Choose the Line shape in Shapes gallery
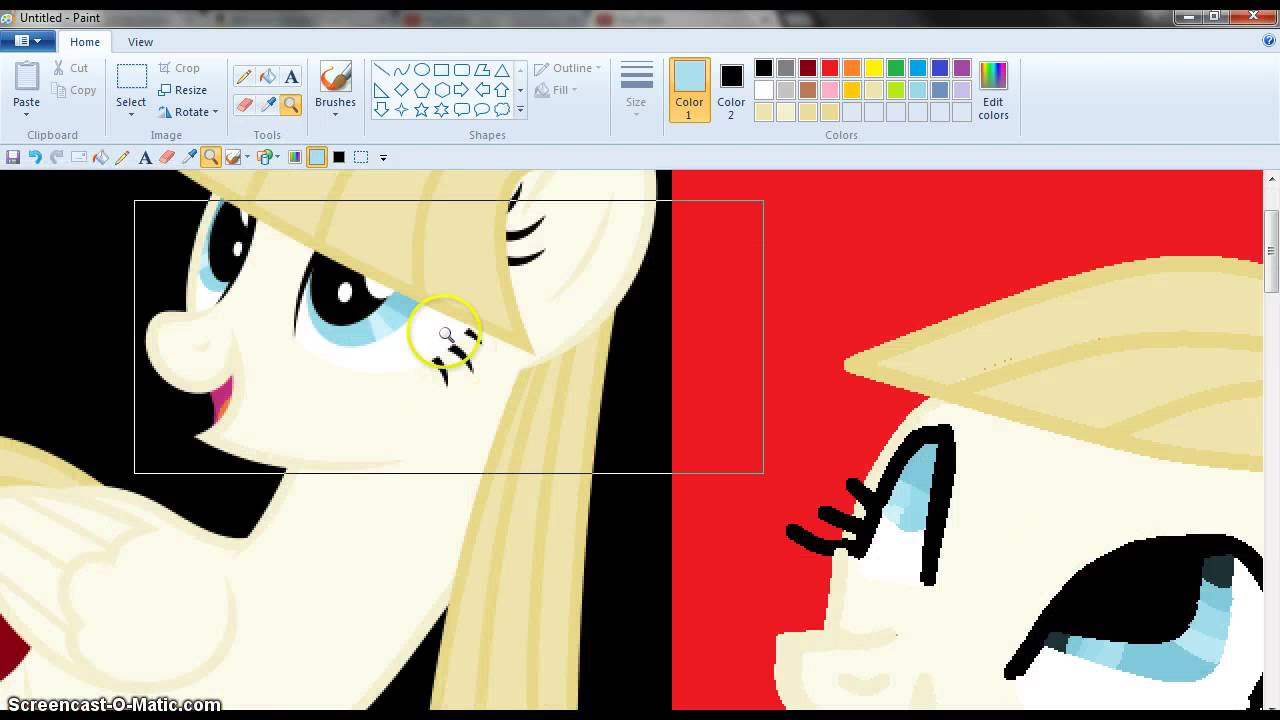The width and height of the screenshot is (1280, 720). click(x=382, y=70)
